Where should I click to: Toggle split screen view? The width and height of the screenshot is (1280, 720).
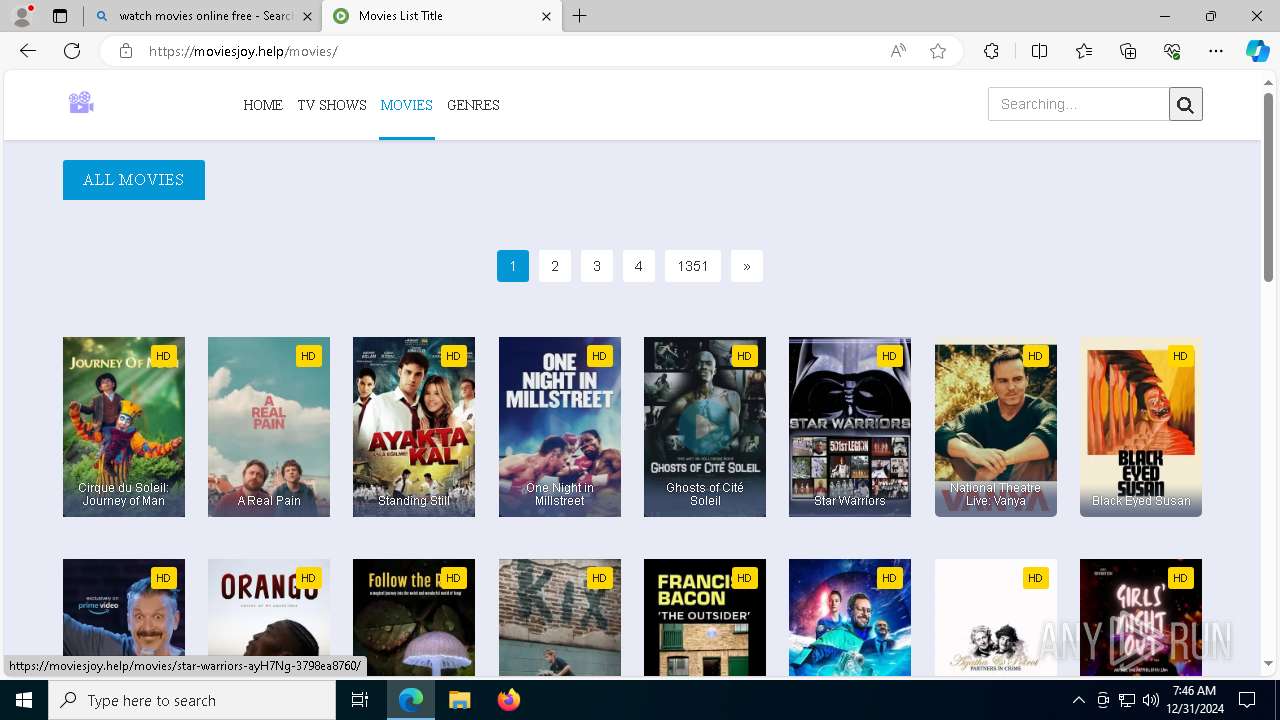(1039, 51)
